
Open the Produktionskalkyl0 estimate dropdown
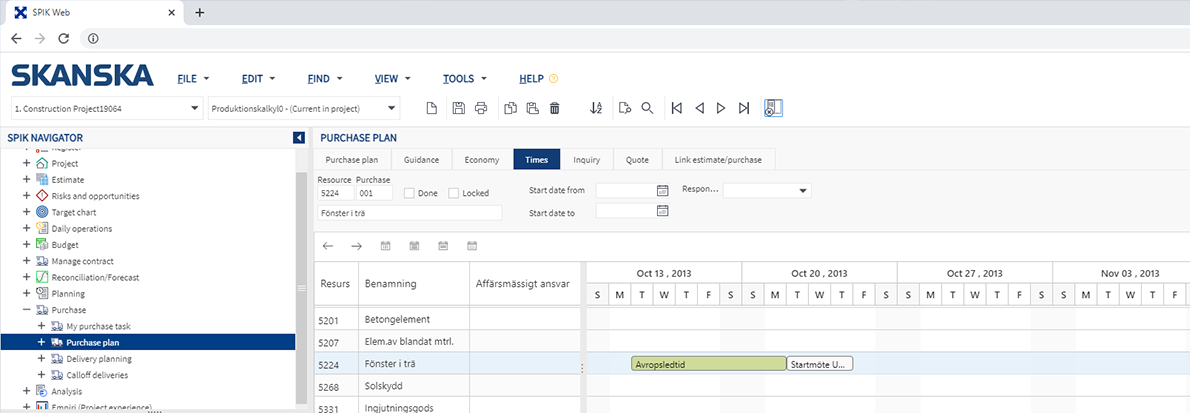click(x=392, y=109)
